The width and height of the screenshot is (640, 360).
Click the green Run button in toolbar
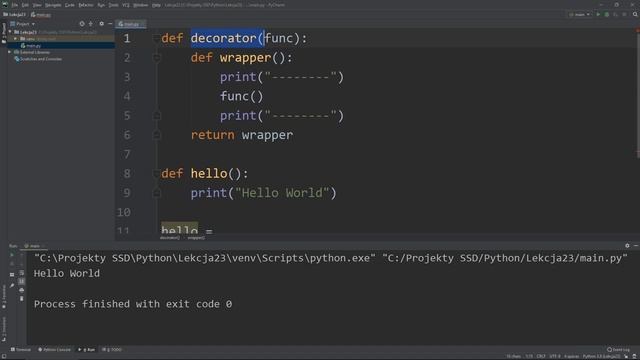[598, 14]
